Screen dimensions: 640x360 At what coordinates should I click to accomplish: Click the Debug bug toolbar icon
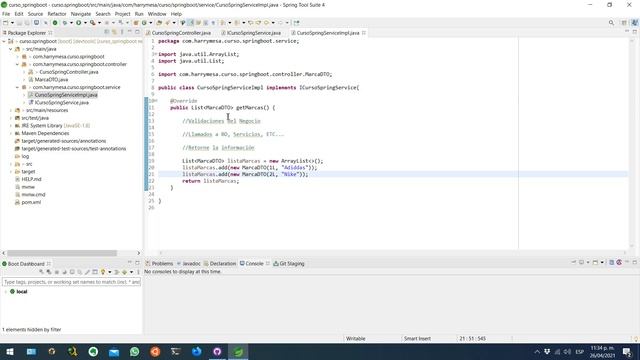coord(65,22)
